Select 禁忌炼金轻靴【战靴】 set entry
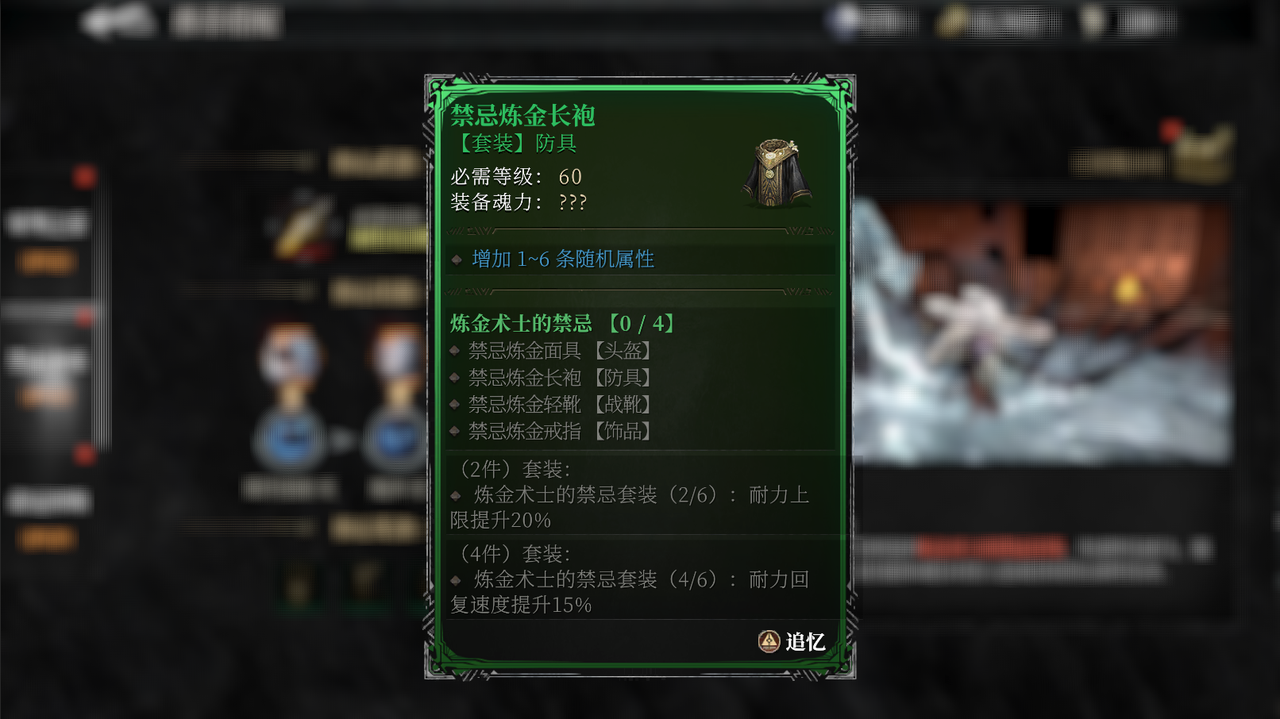This screenshot has height=719, width=1280. pos(560,404)
